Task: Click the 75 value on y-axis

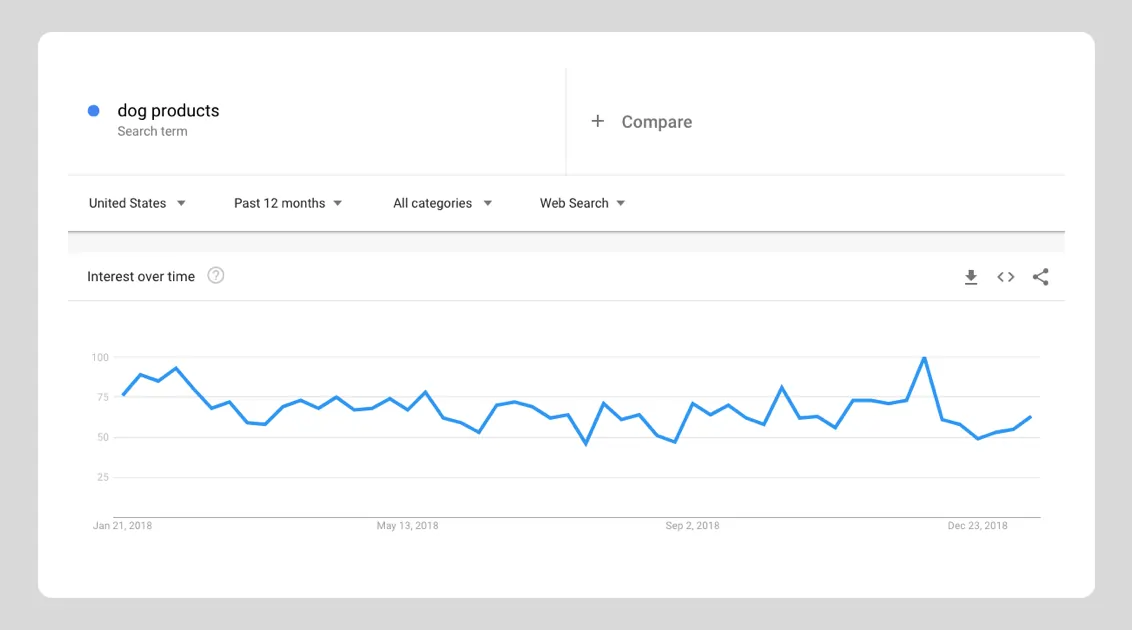Action: [x=99, y=397]
